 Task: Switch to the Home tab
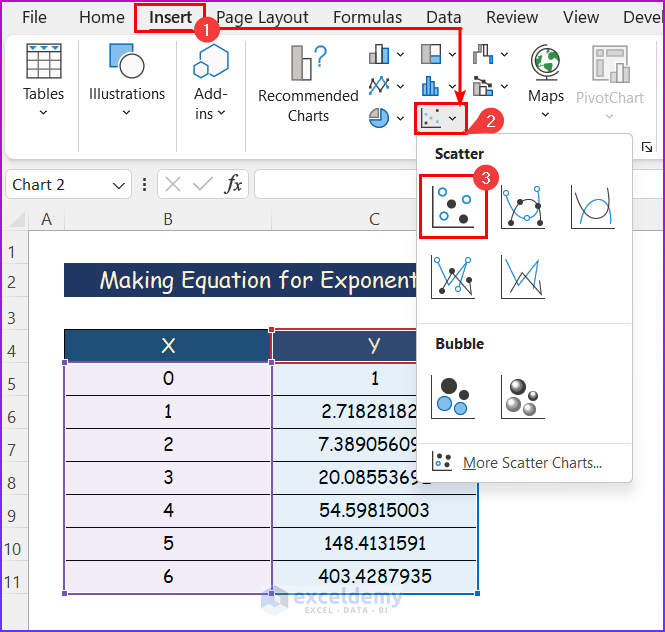[x=102, y=17]
